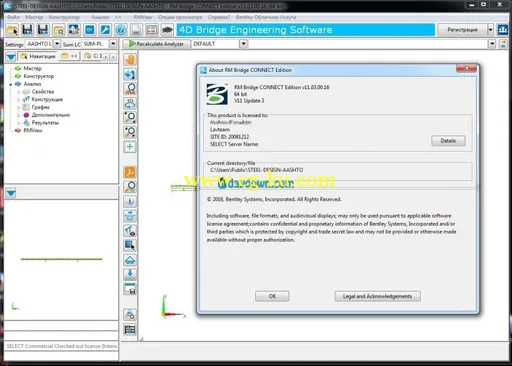Screen dimensions: 512x366
Task: Close the About RM Bridge dialog
Action: (x=466, y=68)
